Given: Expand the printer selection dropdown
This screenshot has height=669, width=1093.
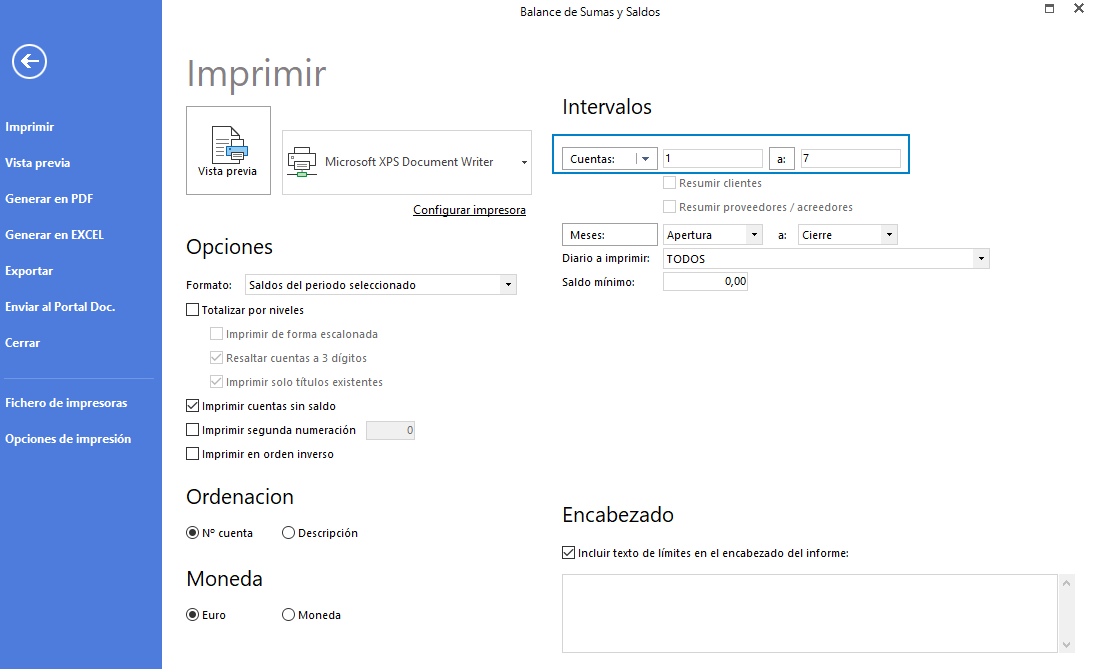Looking at the screenshot, I should coord(524,162).
